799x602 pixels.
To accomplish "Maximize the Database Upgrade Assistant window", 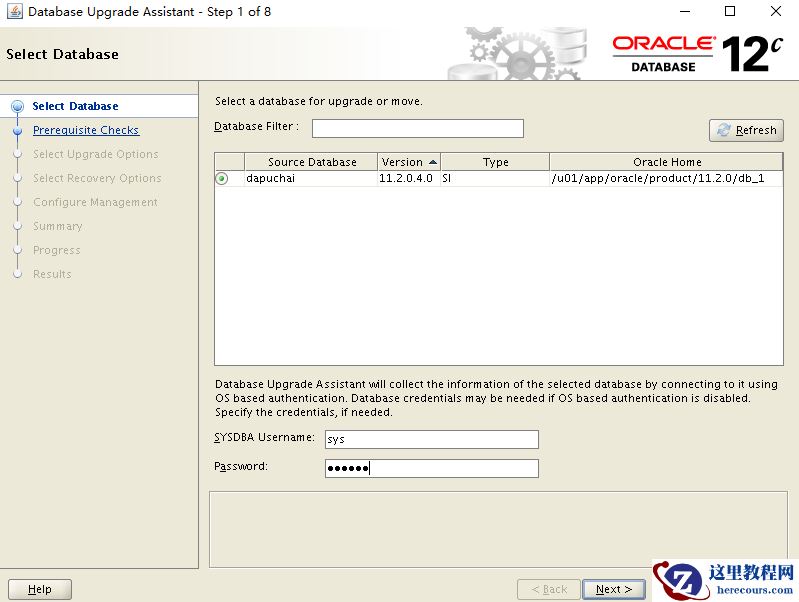I will [730, 11].
